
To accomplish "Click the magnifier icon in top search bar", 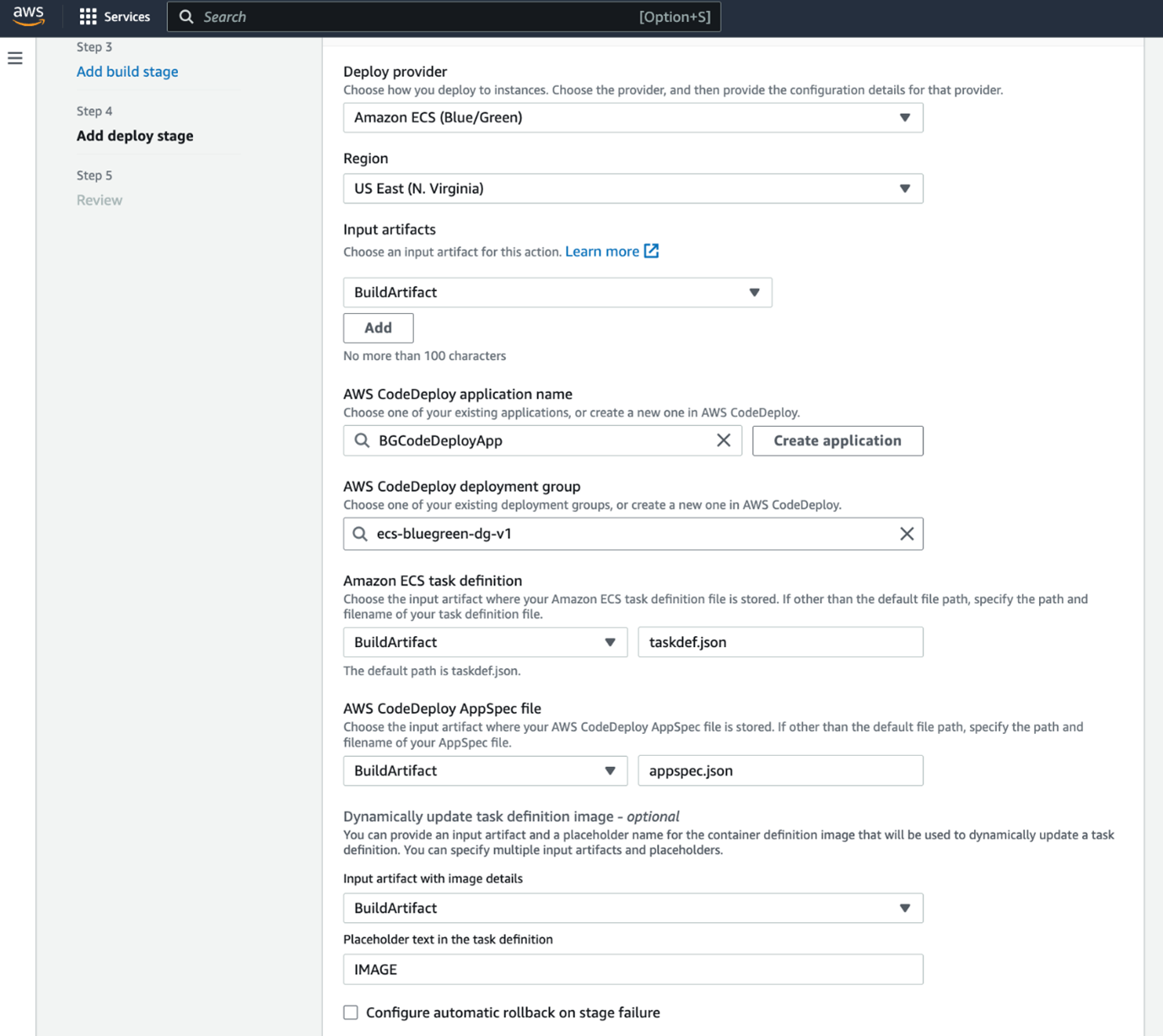I will coord(186,17).
